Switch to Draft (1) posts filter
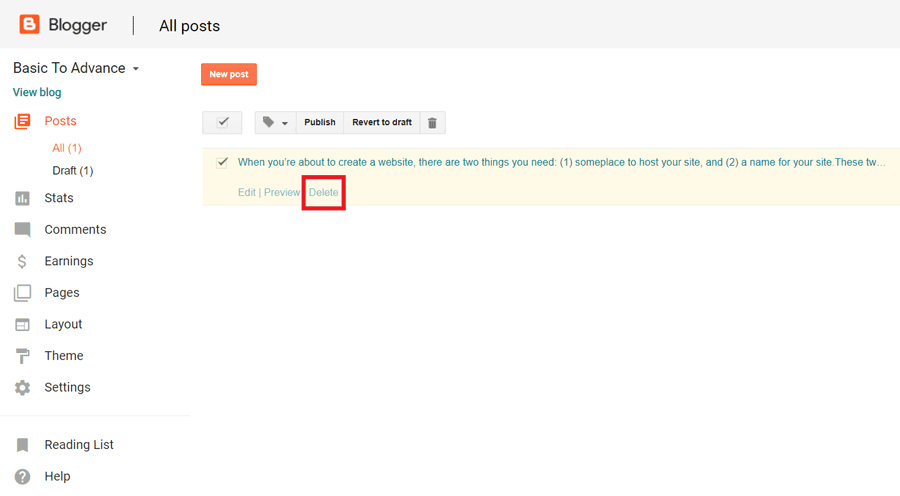Screen dimensions: 900x496 click(x=72, y=171)
